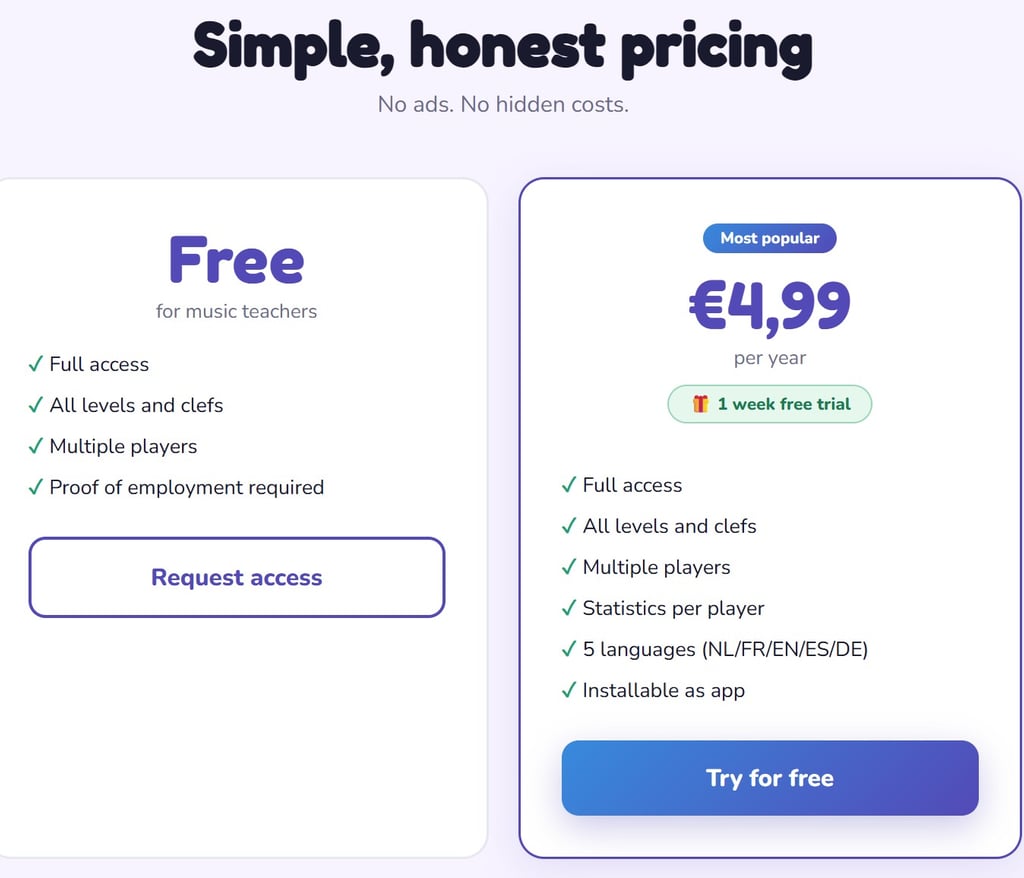Click the "All levels and clefs" checkmark in €4,99 plan
The image size is (1024, 878).
pos(569,526)
